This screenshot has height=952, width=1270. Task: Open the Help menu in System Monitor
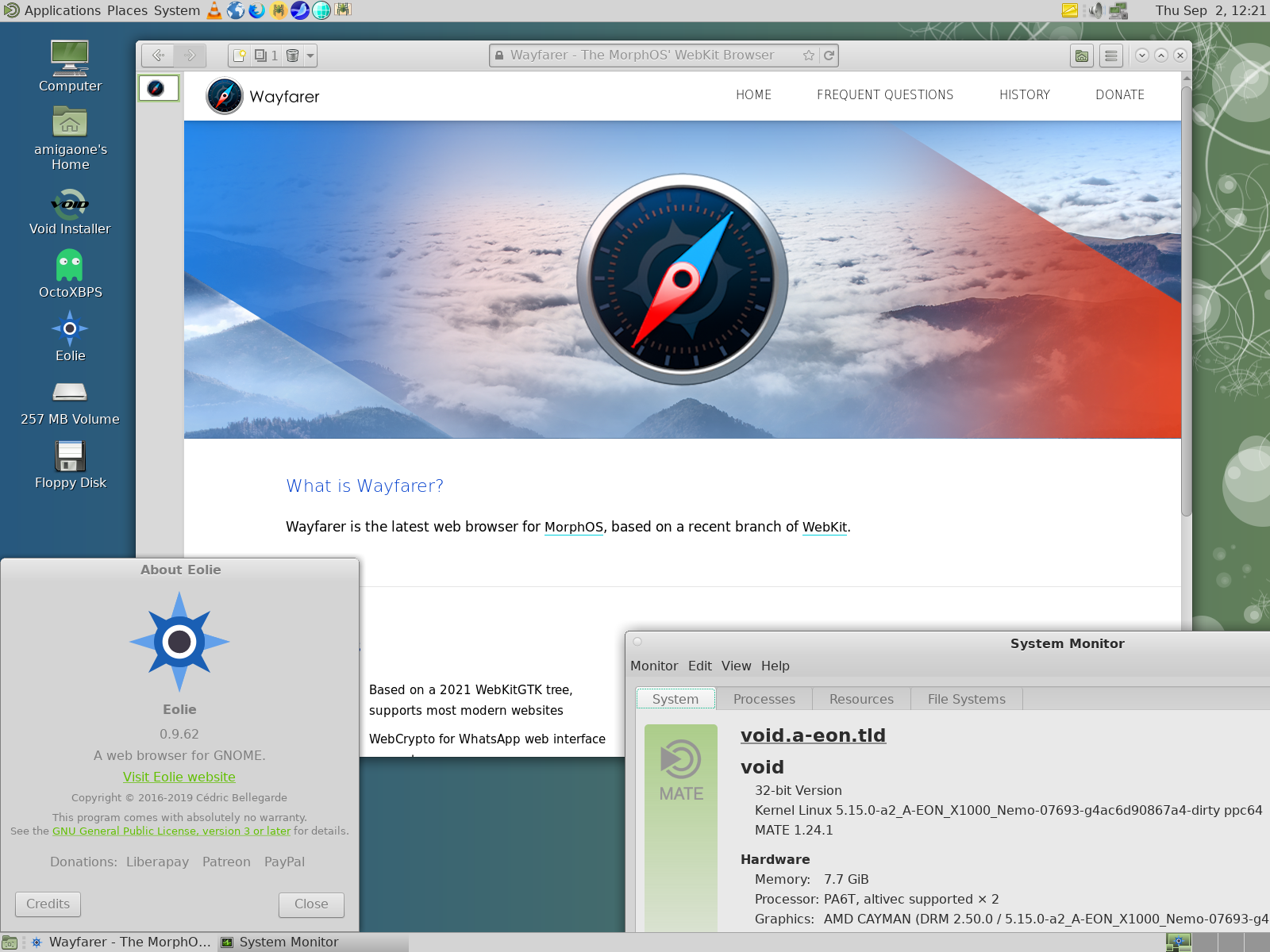point(775,666)
